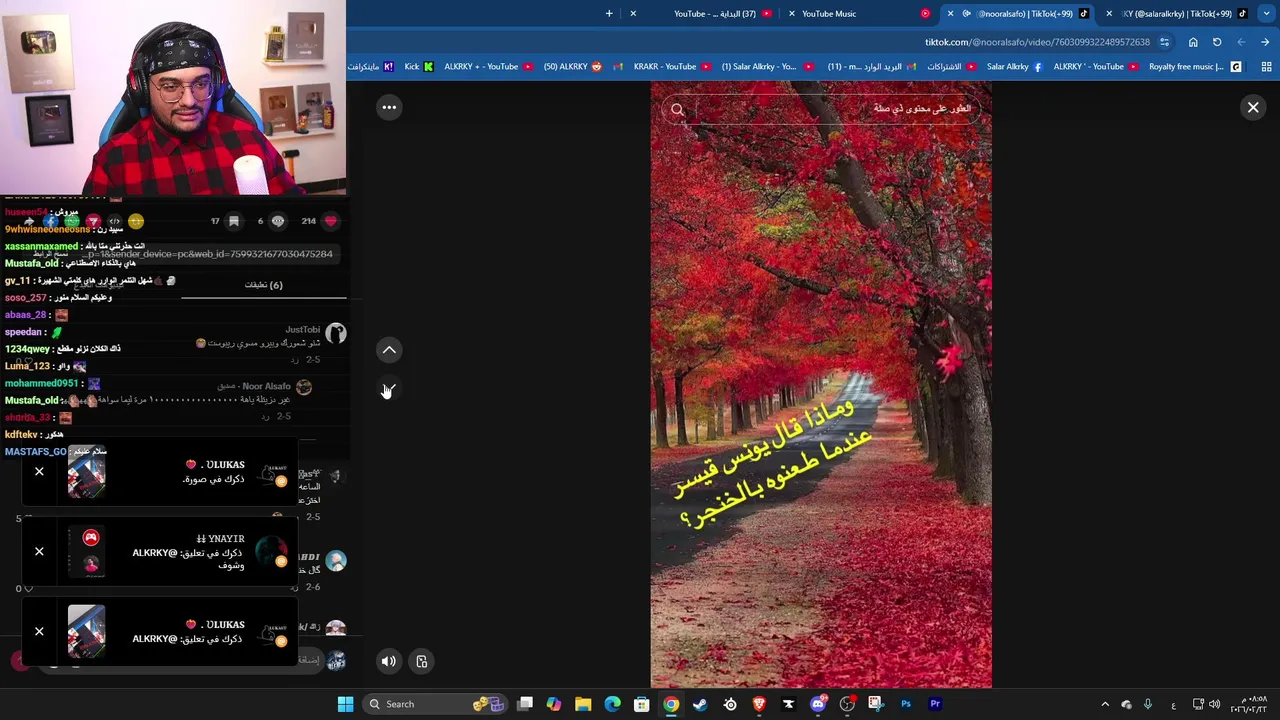Viewport: 1280px width, 720px height.
Task: Open the volume control in system tray
Action: pyautogui.click(x=1214, y=704)
